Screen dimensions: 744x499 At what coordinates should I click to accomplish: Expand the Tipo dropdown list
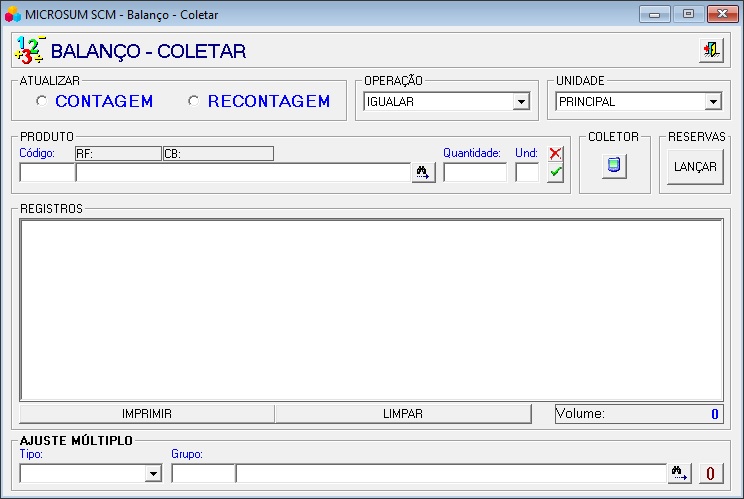153,473
